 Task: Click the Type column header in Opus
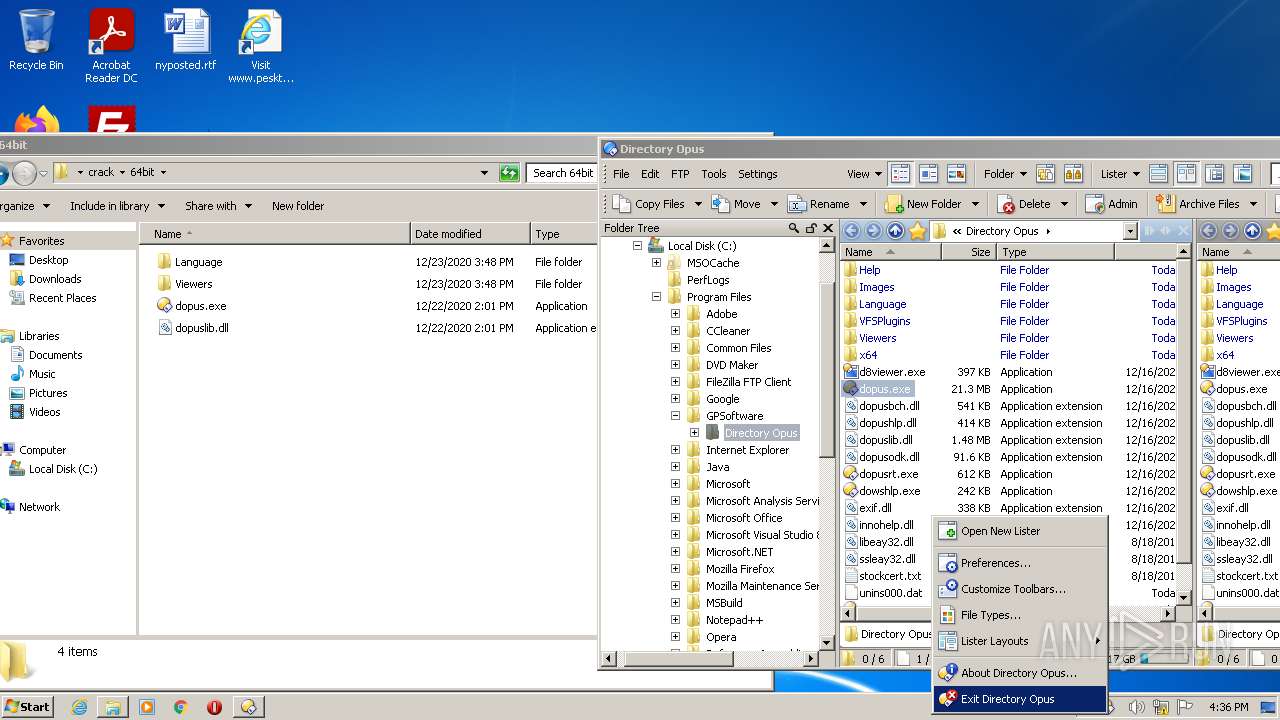[1055, 252]
